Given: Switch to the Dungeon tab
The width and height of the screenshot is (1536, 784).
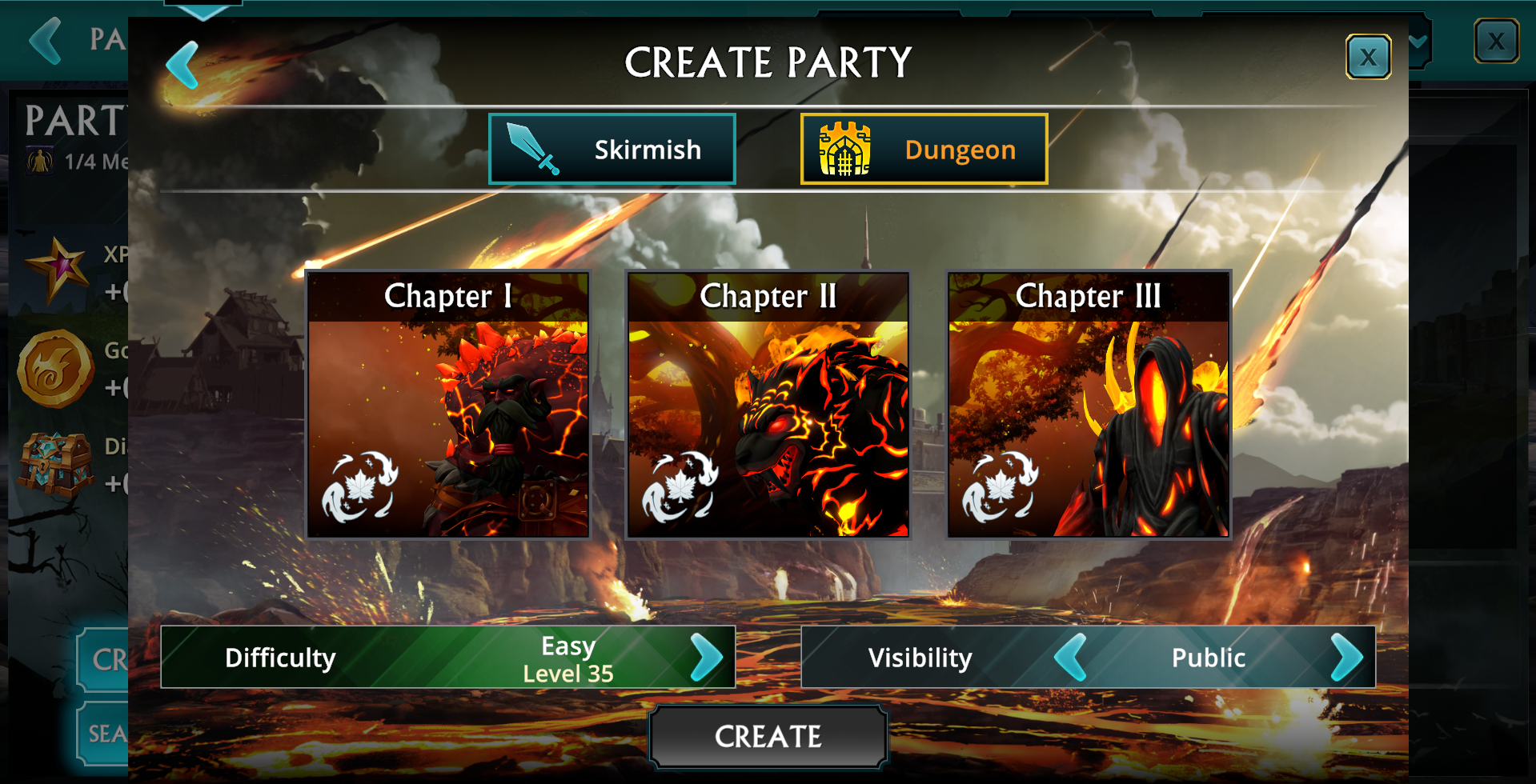Looking at the screenshot, I should pyautogui.click(x=924, y=149).
